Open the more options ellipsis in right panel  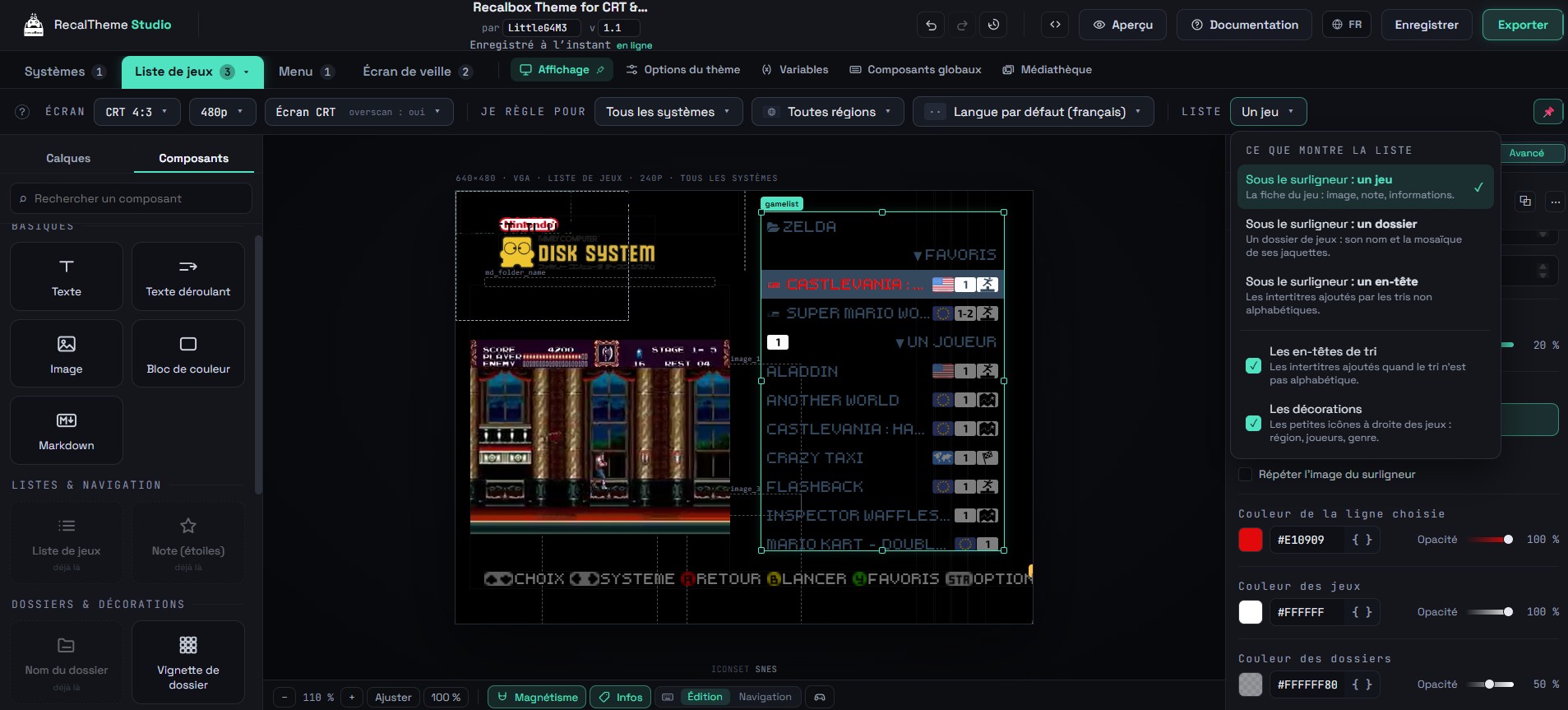[1555, 201]
